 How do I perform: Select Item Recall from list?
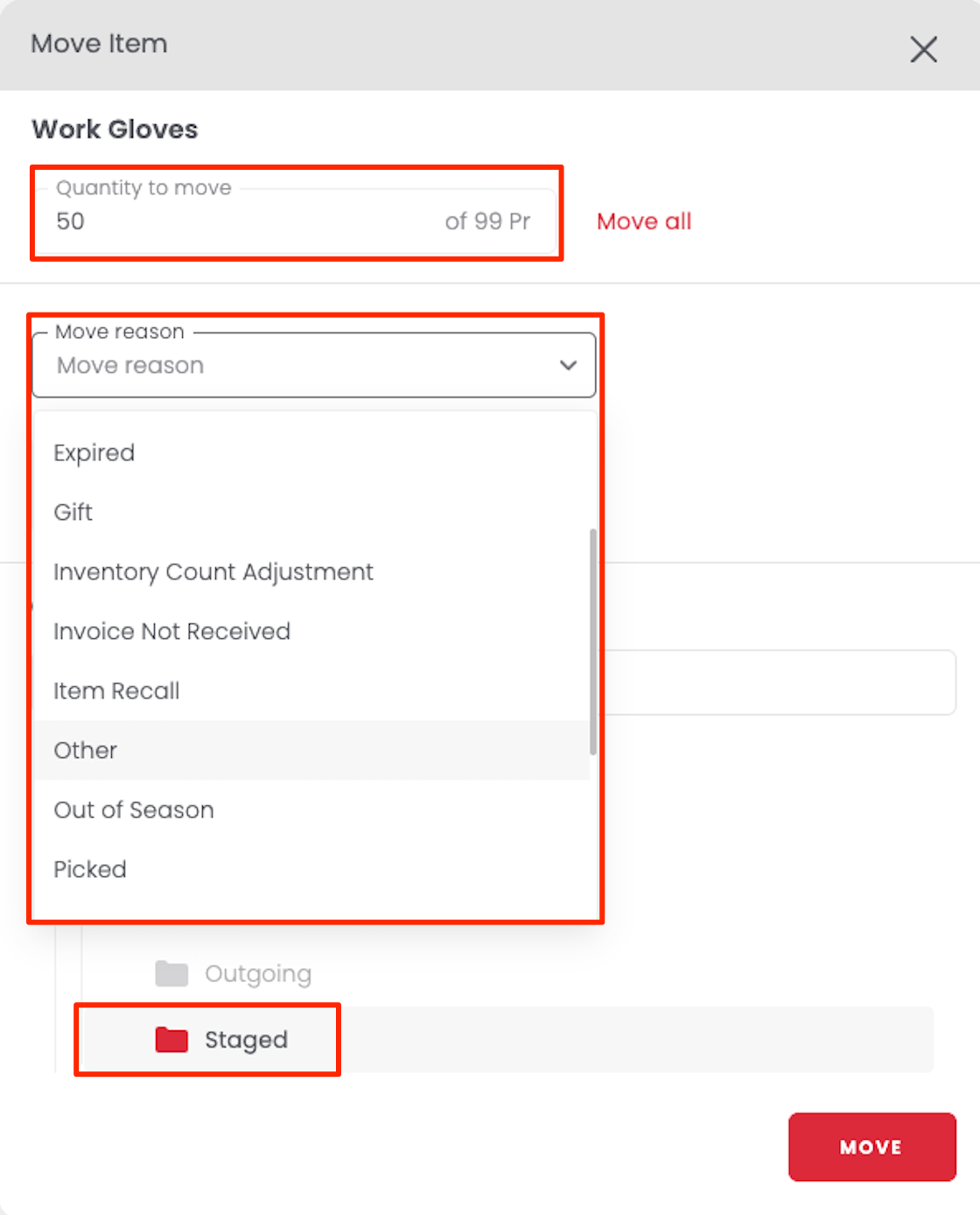point(116,692)
